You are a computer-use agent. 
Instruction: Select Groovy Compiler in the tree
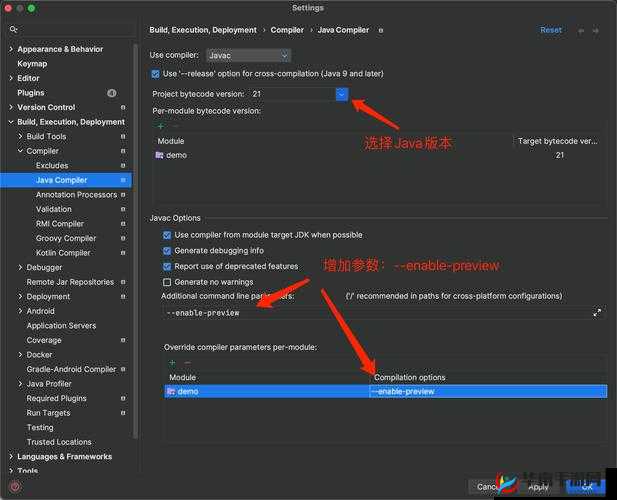pos(66,238)
